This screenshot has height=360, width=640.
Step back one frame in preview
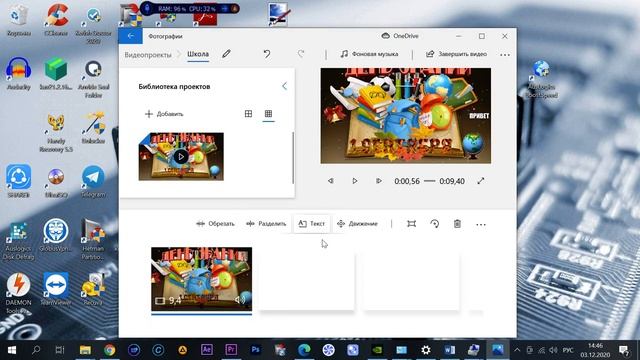click(331, 181)
